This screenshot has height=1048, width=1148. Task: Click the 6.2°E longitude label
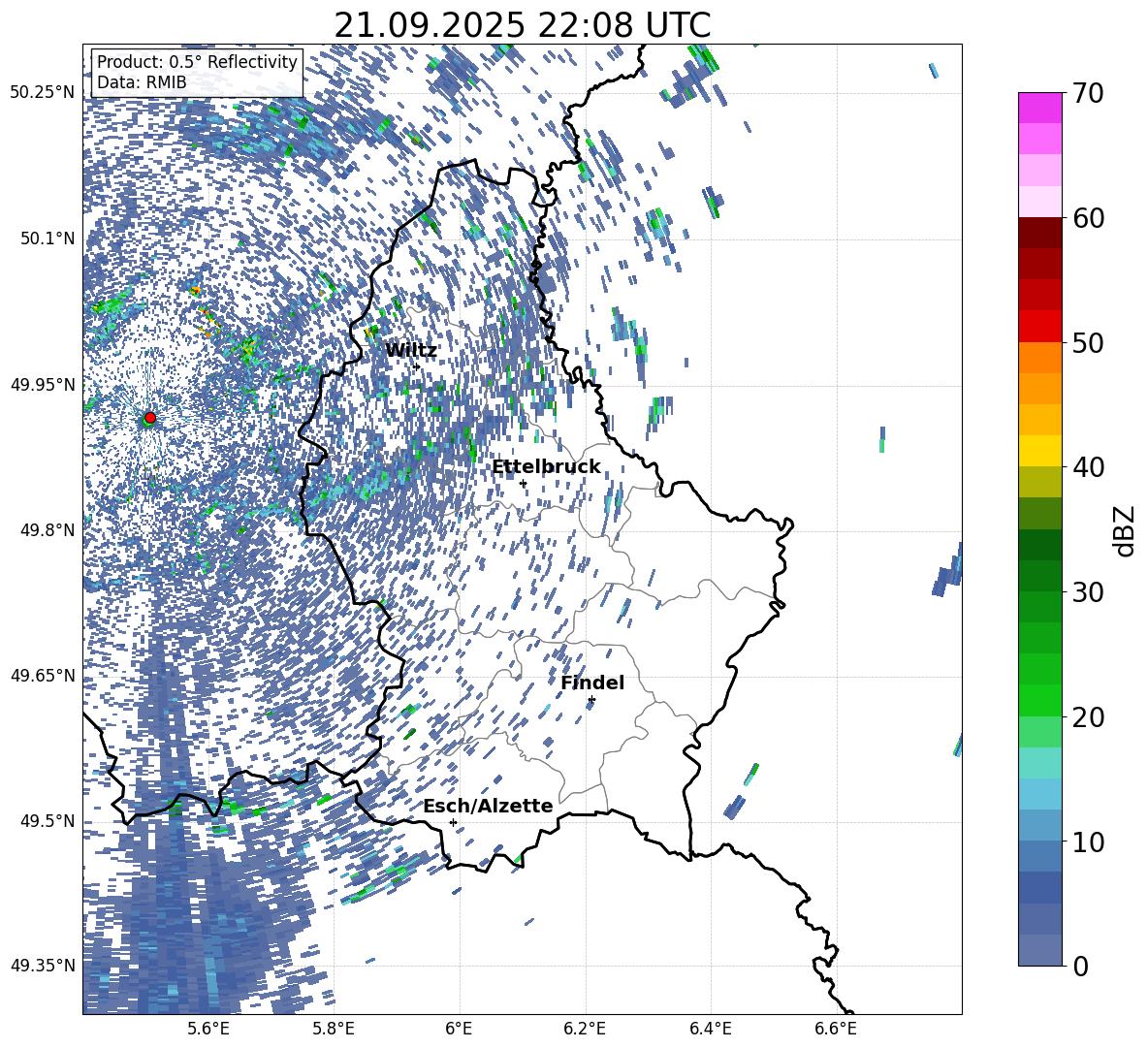(x=585, y=1029)
